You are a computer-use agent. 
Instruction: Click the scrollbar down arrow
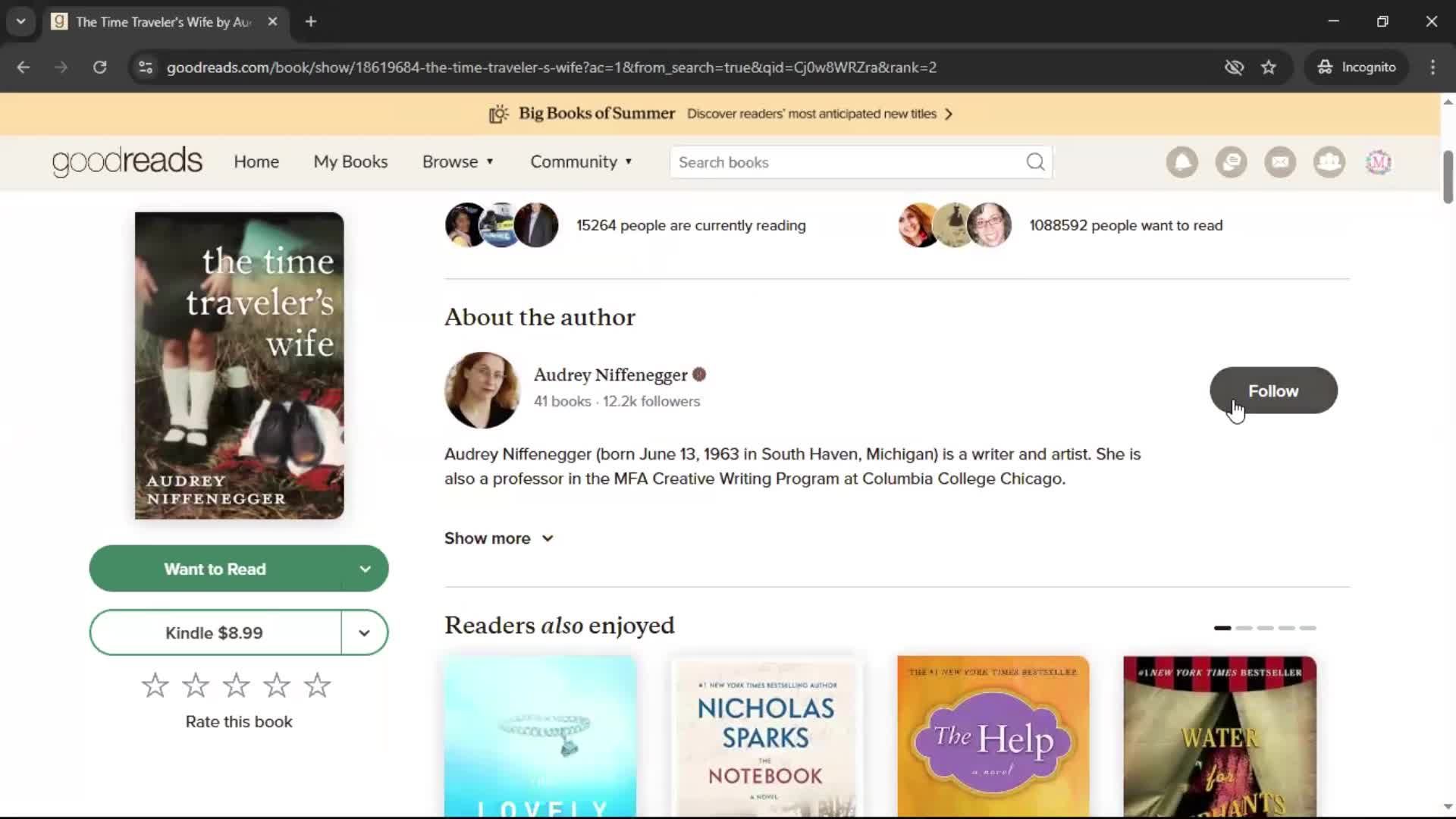[1448, 806]
